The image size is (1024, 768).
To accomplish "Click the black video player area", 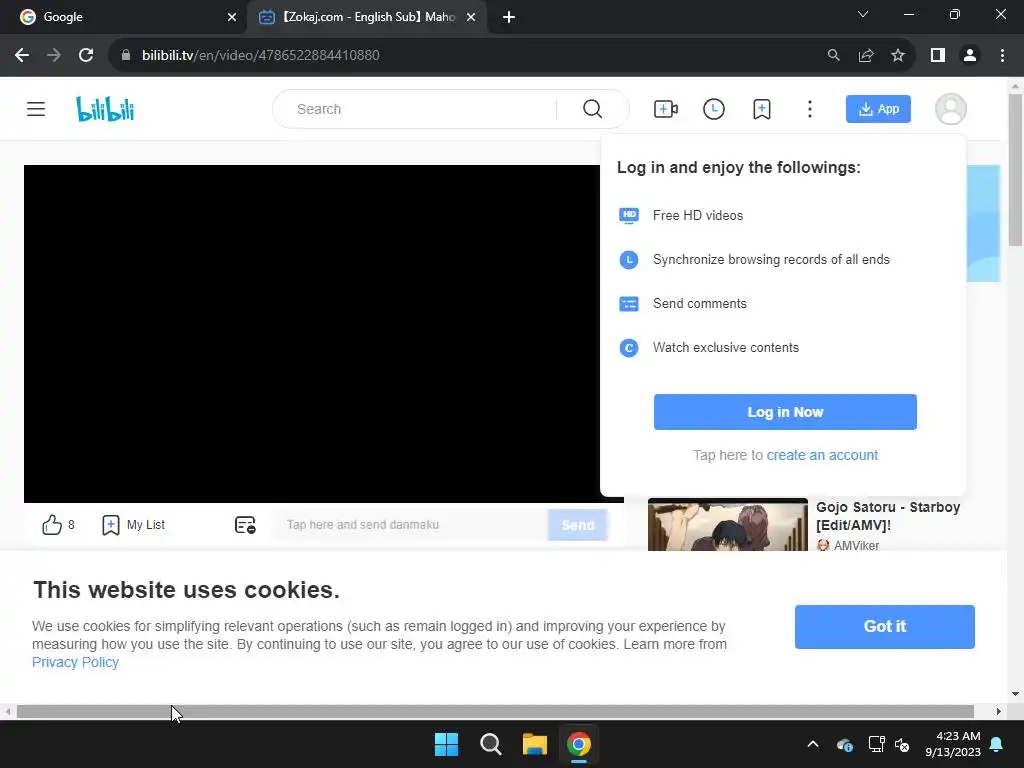I will (x=312, y=334).
